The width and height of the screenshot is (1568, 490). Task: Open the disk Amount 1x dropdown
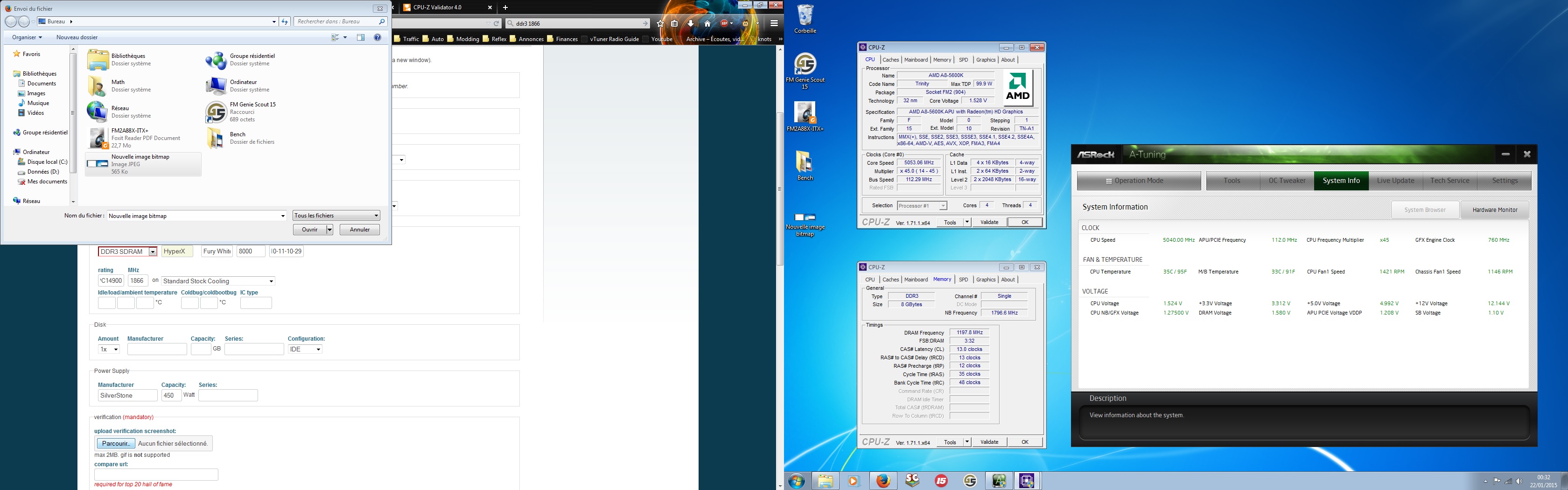click(x=109, y=350)
